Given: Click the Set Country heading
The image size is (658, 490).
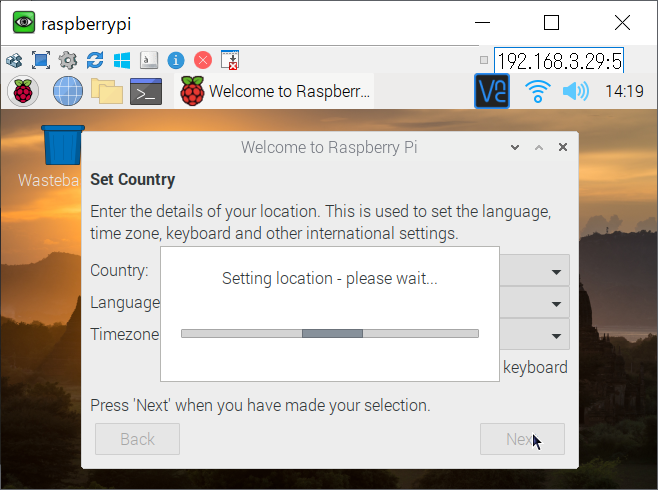Looking at the screenshot, I should point(133,180).
